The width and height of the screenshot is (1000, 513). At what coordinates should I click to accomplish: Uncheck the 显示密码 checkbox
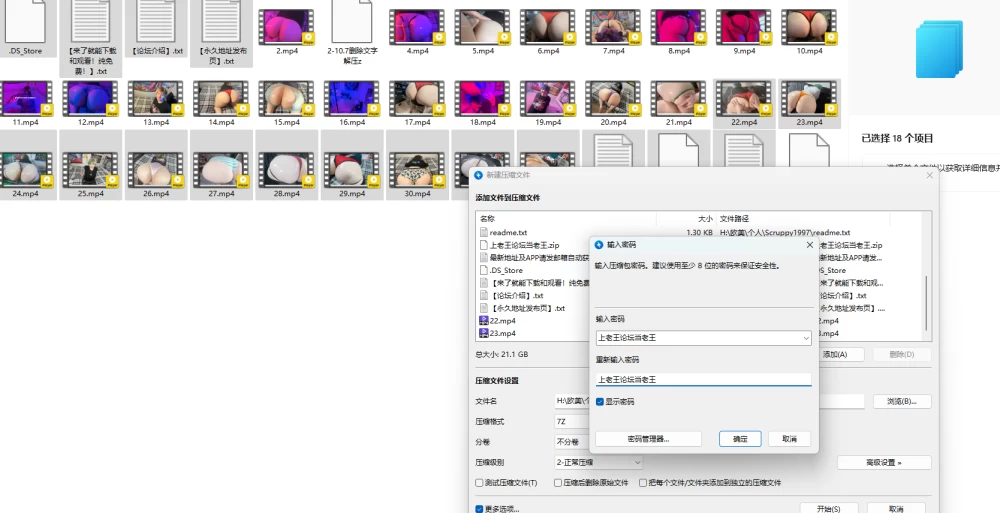tap(599, 401)
